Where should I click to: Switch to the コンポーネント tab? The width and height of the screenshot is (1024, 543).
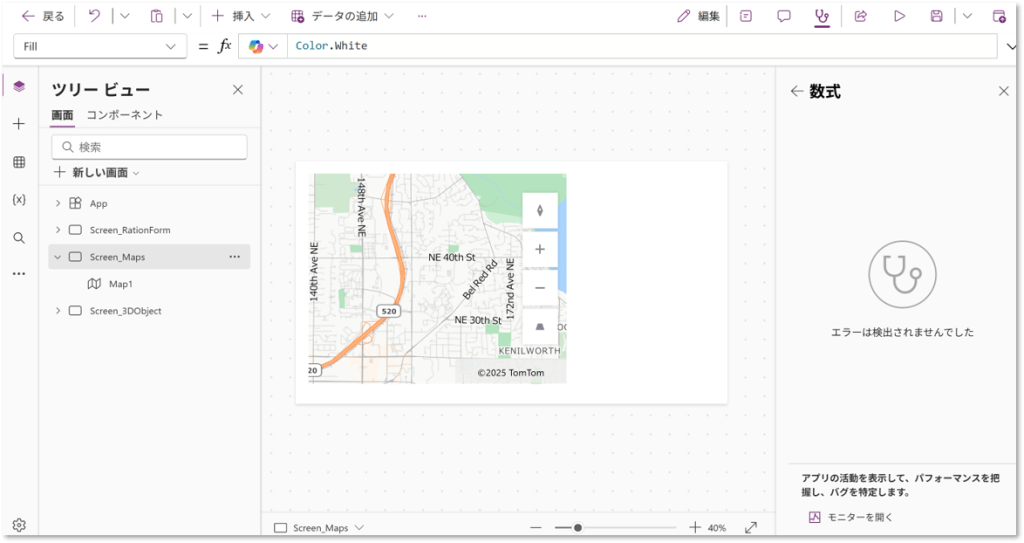coord(124,115)
